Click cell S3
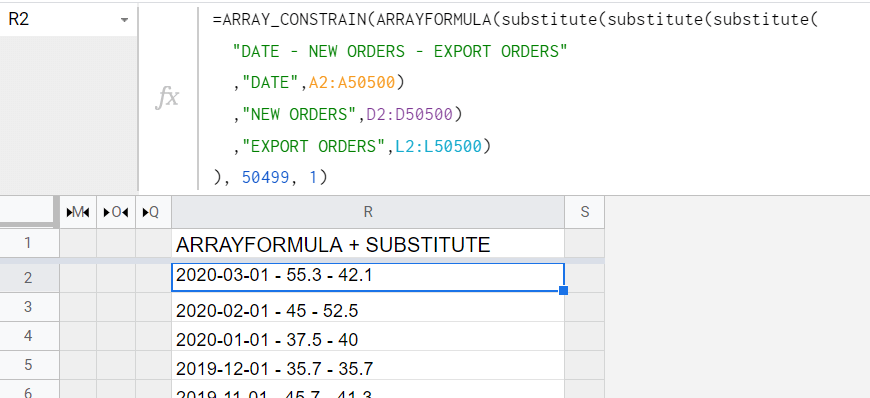The height and width of the screenshot is (398, 870). pos(584,308)
